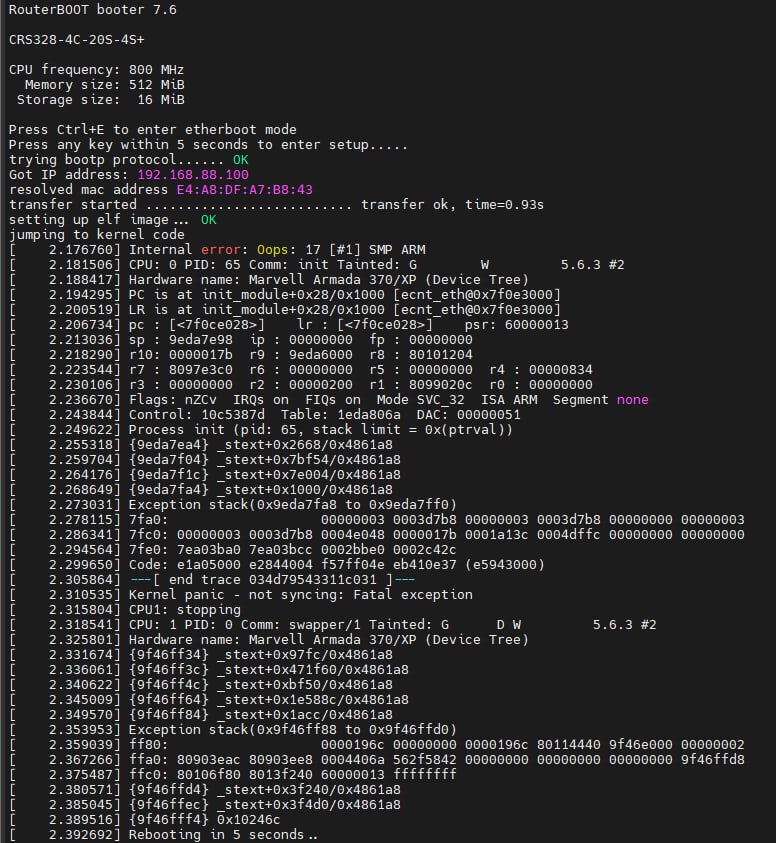Click the IP address 192.168.88.100

pyautogui.click(x=193, y=175)
